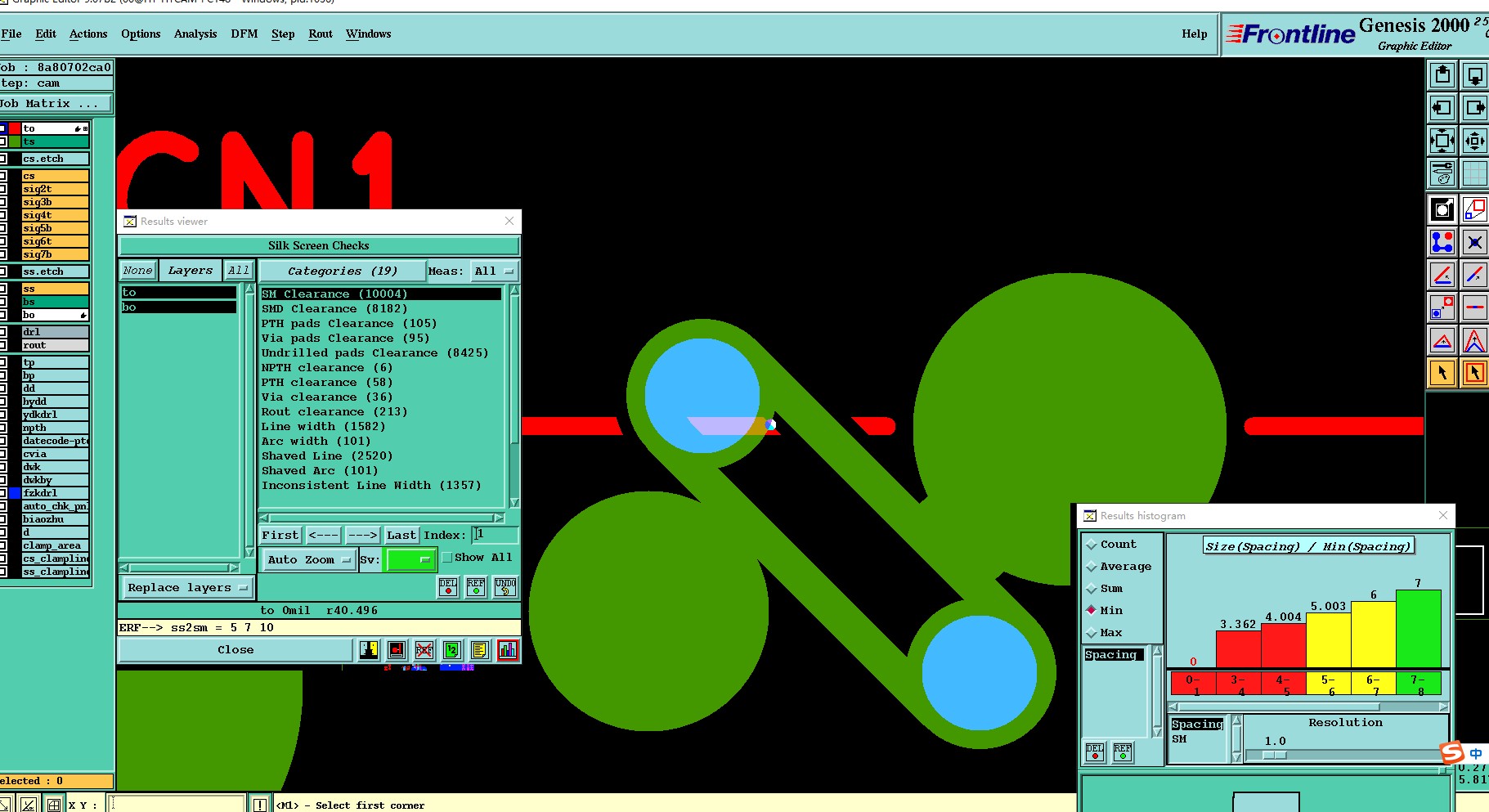Open the DFM menu

[244, 34]
